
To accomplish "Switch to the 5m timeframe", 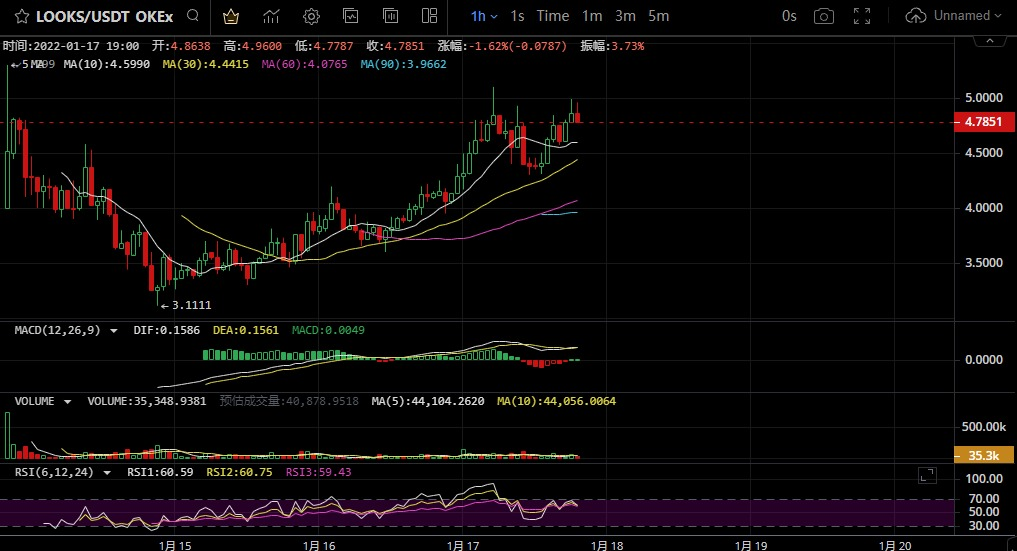I will pos(658,16).
